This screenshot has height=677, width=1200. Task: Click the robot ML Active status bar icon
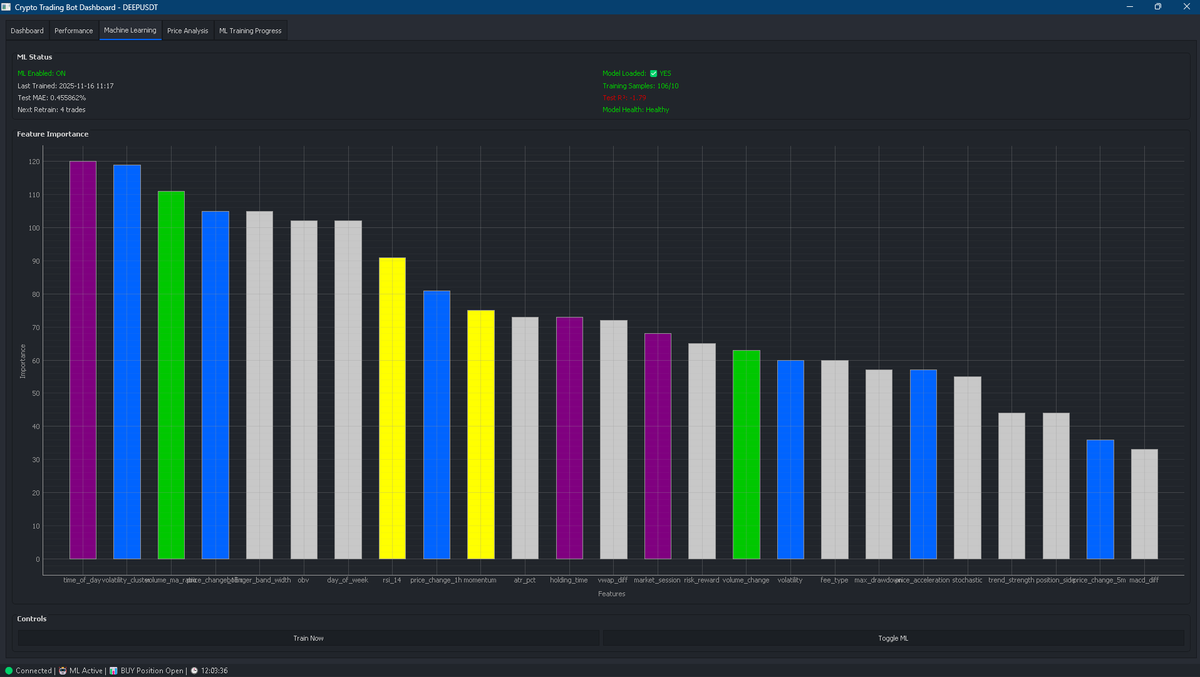point(63,671)
